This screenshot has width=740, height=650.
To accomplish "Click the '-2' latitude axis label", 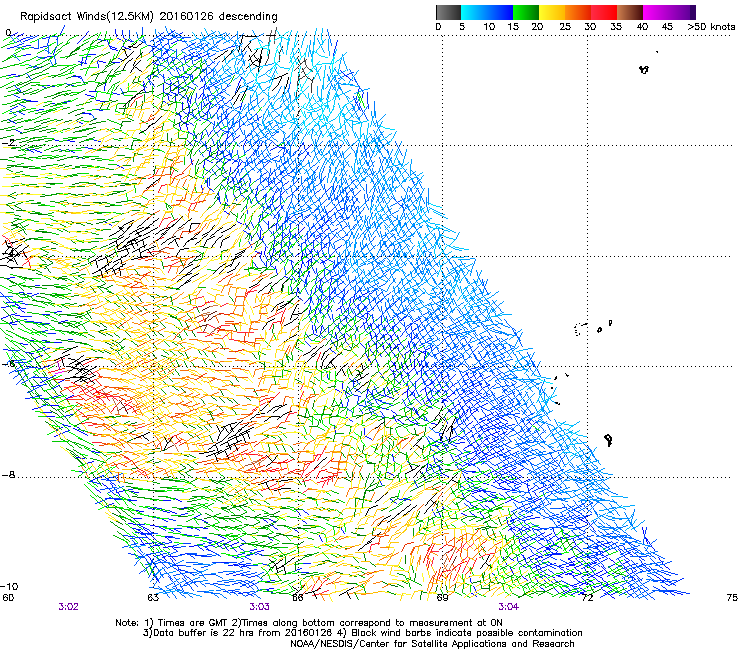I will point(9,142).
